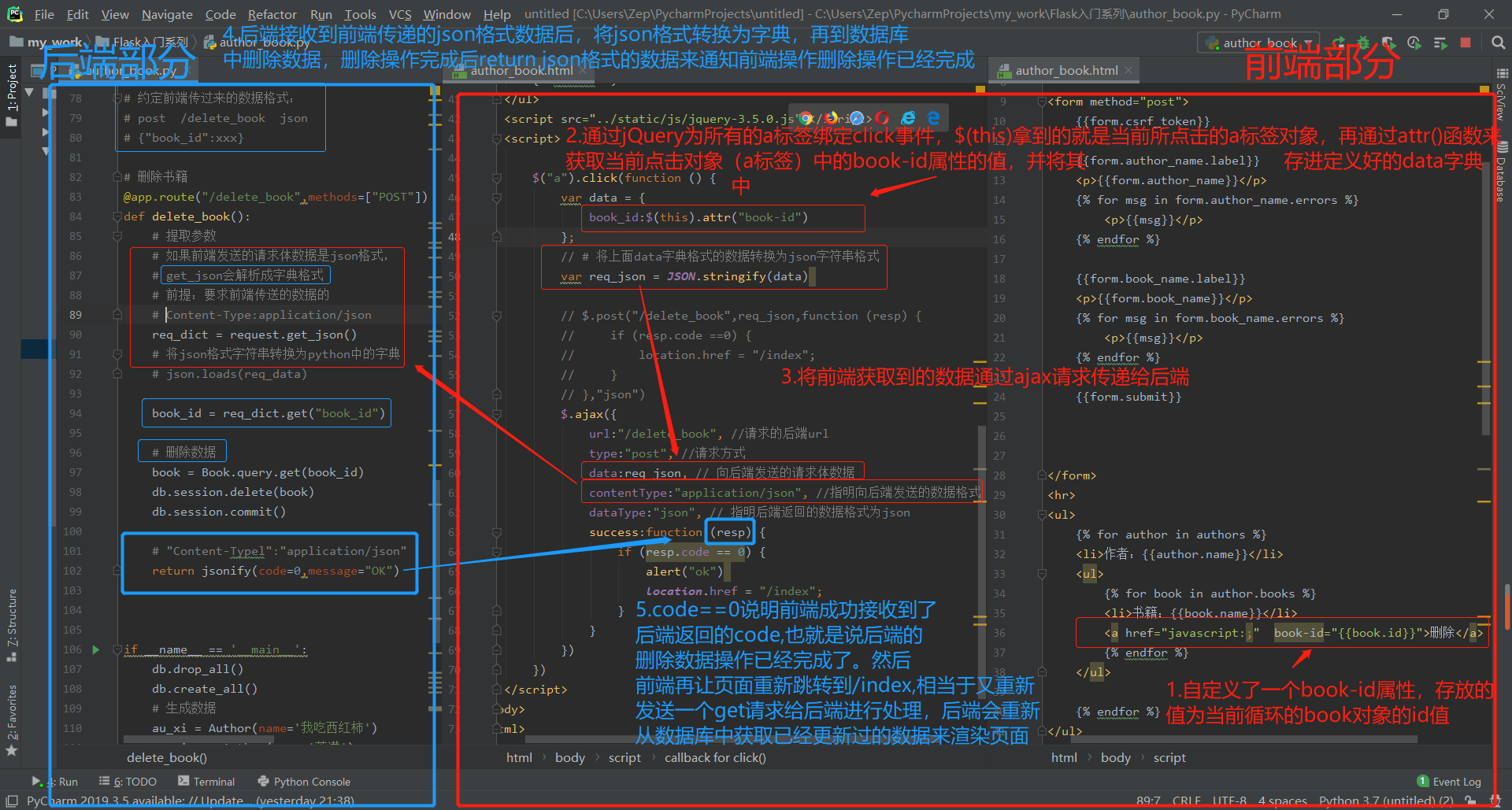Collapse fold marker at line 82 comment
The height and width of the screenshot is (810, 1512).
click(117, 177)
